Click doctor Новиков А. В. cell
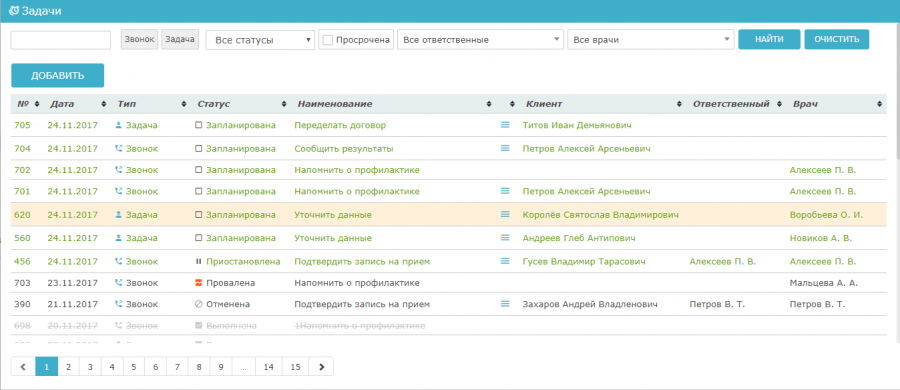Screen dimensions: 900x390 tap(821, 238)
